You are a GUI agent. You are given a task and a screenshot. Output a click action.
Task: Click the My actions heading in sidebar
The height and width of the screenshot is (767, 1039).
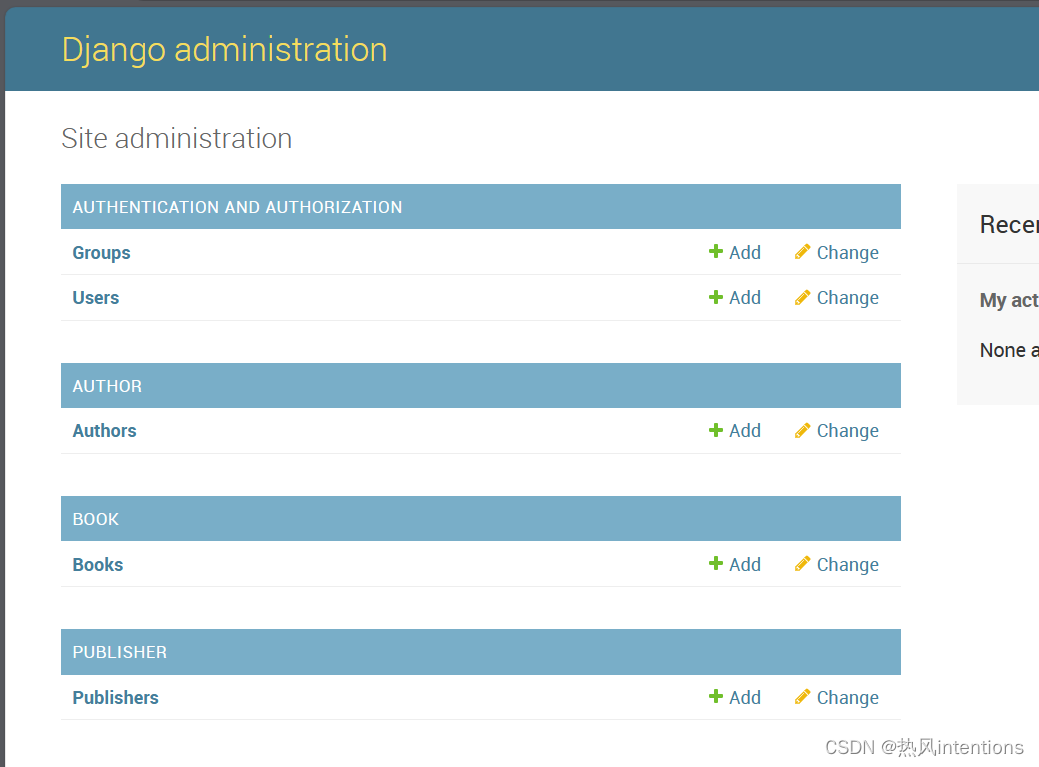point(1009,301)
